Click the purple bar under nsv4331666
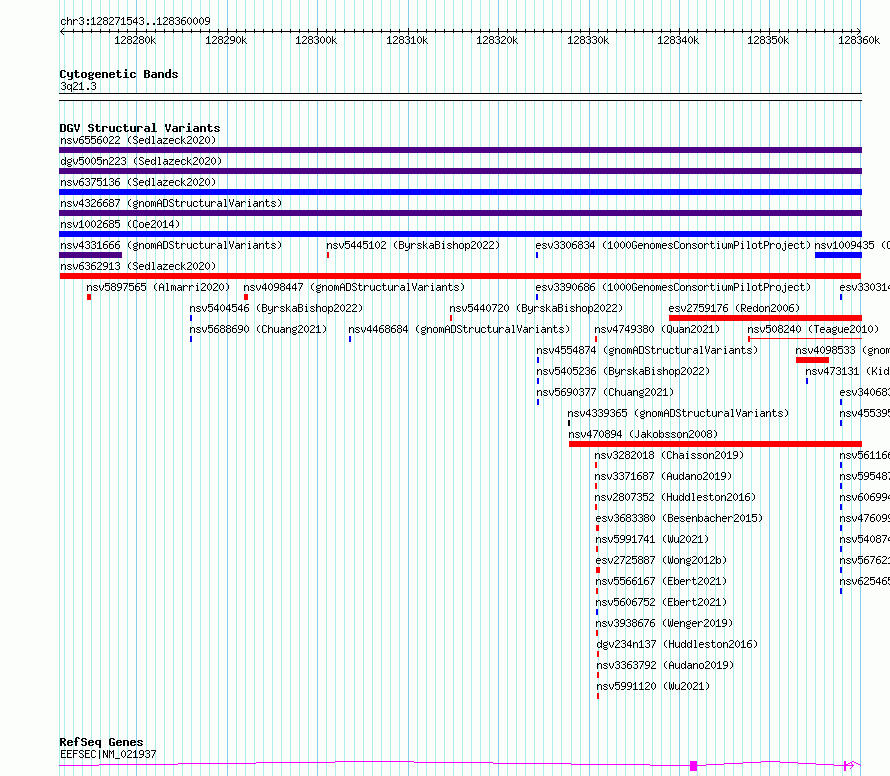Screen dimensions: 890x776 click(90, 255)
